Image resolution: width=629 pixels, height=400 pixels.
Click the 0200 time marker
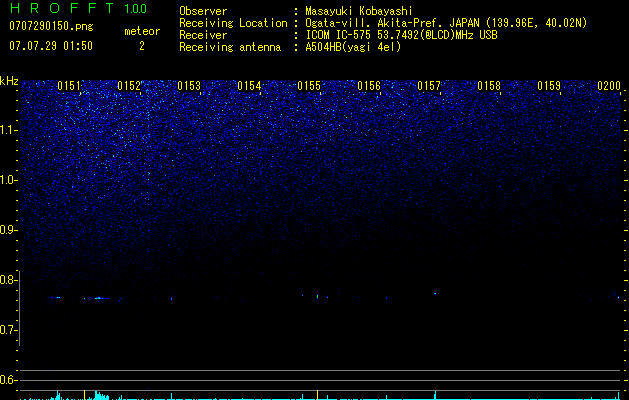pyautogui.click(x=609, y=86)
